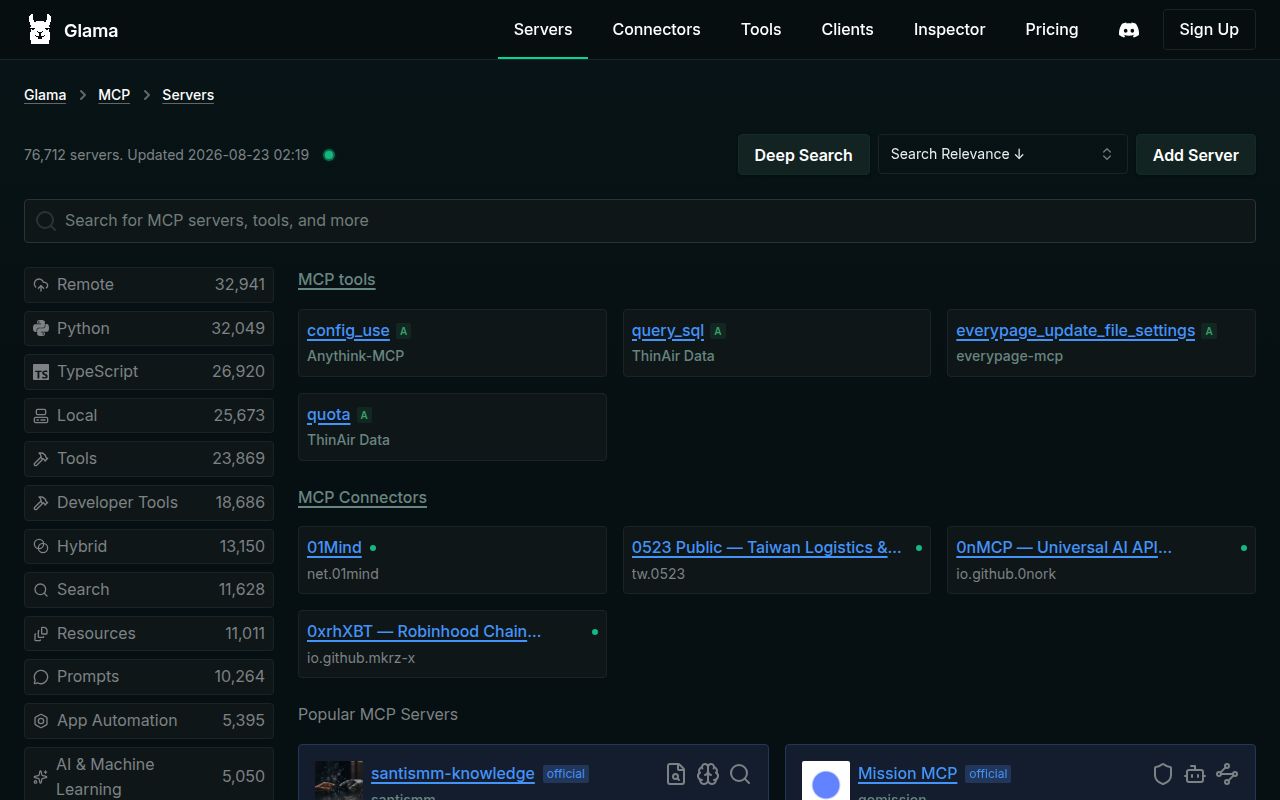Screen dimensions: 1280x800
Task: Open the 01Mind connector link
Action: pyautogui.click(x=334, y=548)
